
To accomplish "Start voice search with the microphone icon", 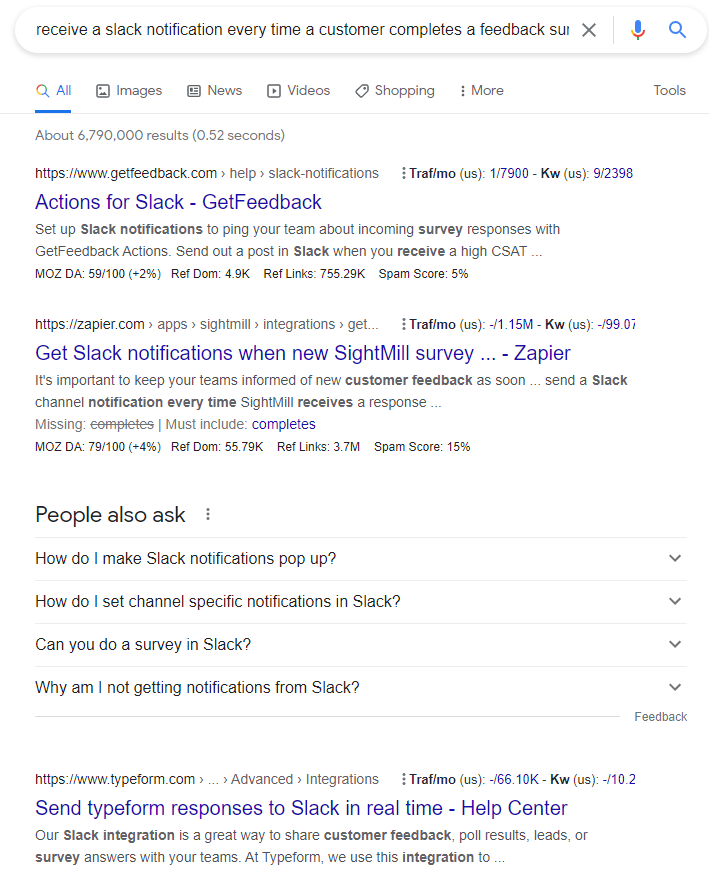I will coord(638,30).
